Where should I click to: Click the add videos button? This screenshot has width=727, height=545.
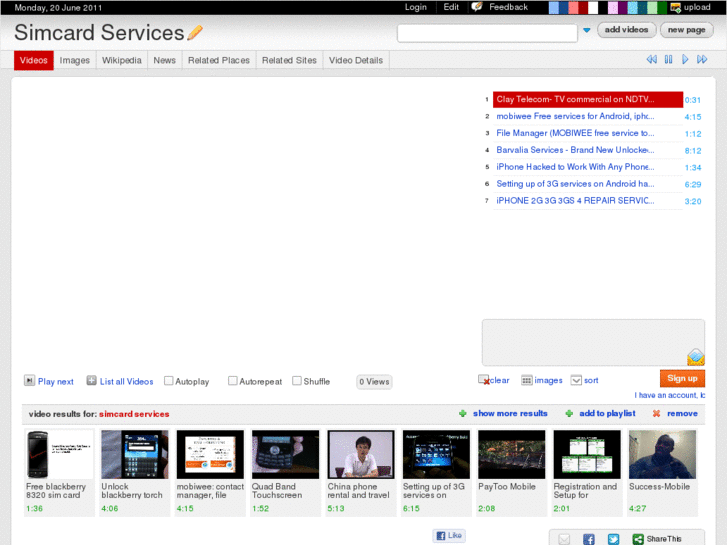pyautogui.click(x=627, y=30)
